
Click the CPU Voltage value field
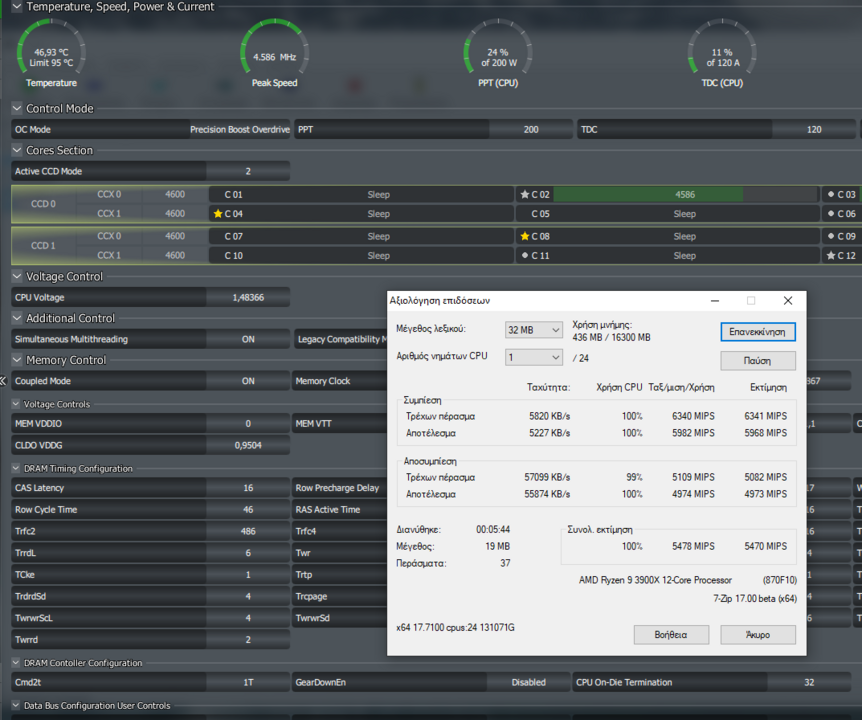click(x=248, y=298)
